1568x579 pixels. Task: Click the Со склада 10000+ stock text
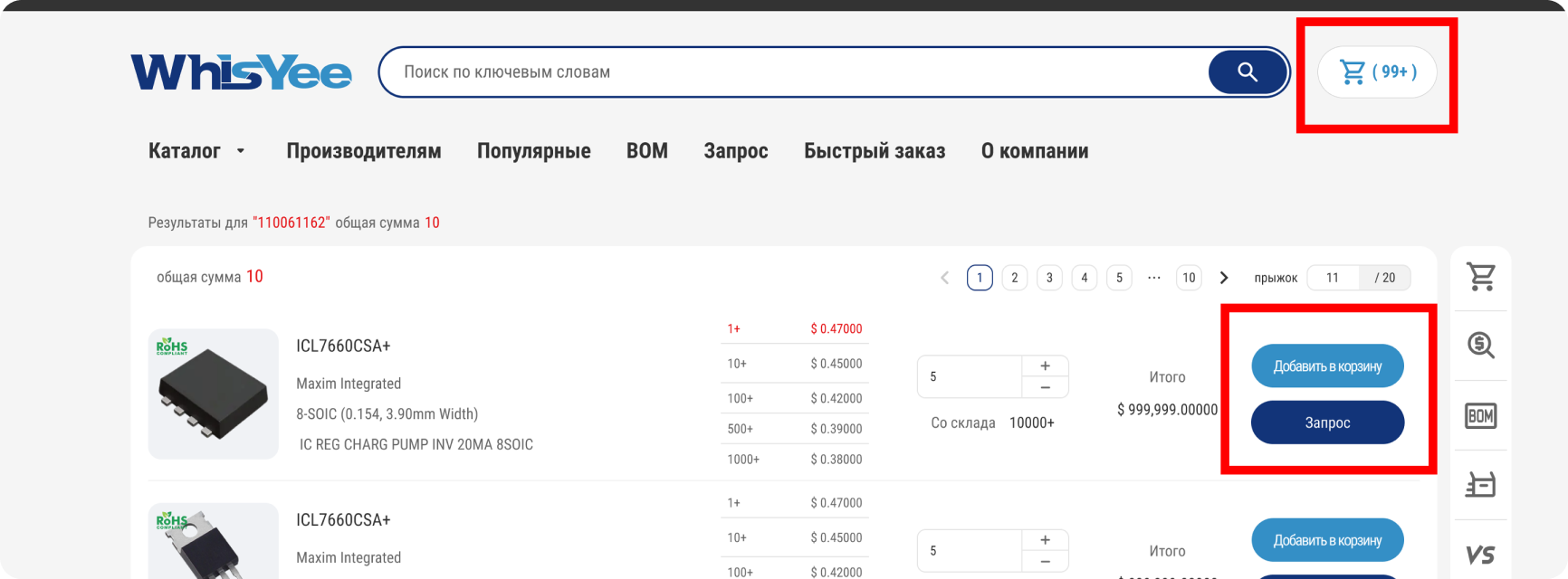point(992,422)
